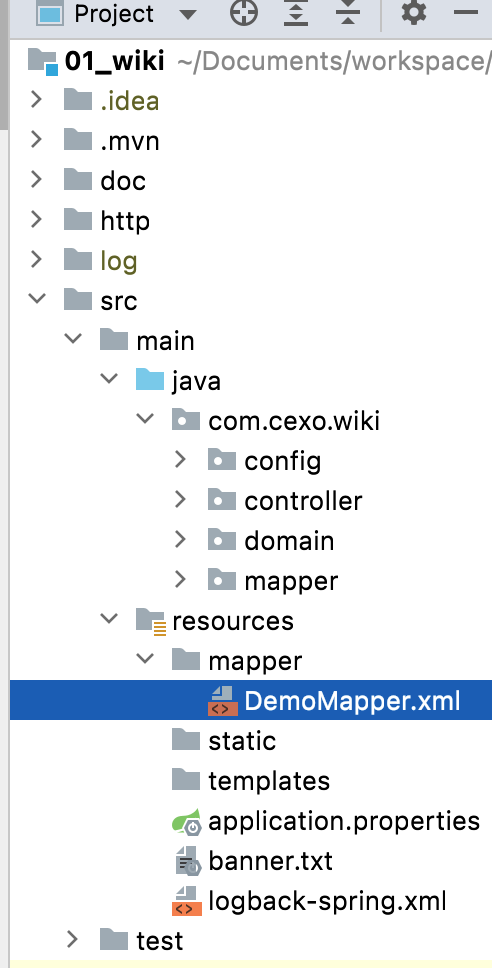Select the .idea folder label
The width and height of the screenshot is (492, 968).
(x=130, y=101)
